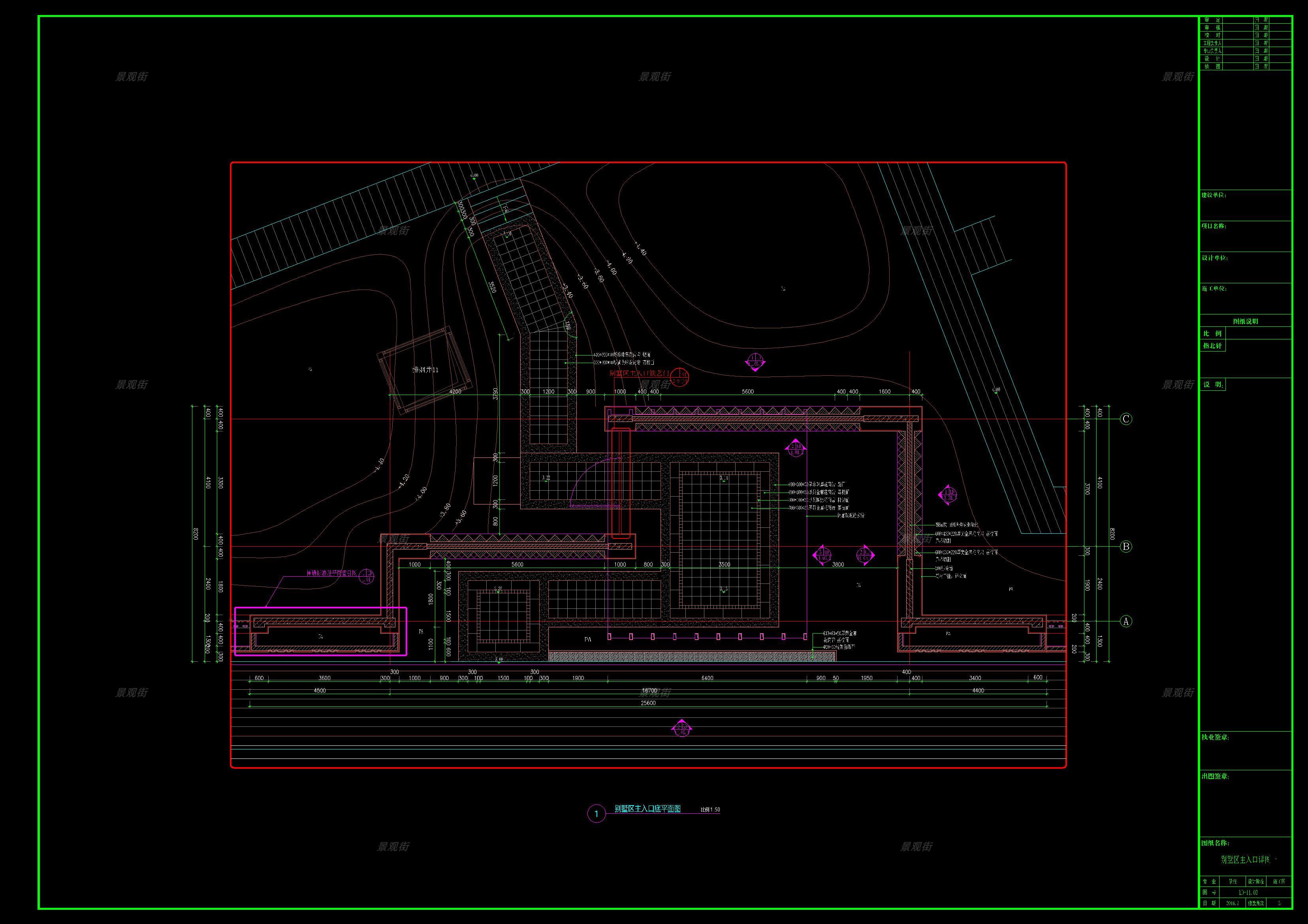The width and height of the screenshot is (1308, 924).
Task: Click the axis bubble labeled A
Action: point(1126,621)
